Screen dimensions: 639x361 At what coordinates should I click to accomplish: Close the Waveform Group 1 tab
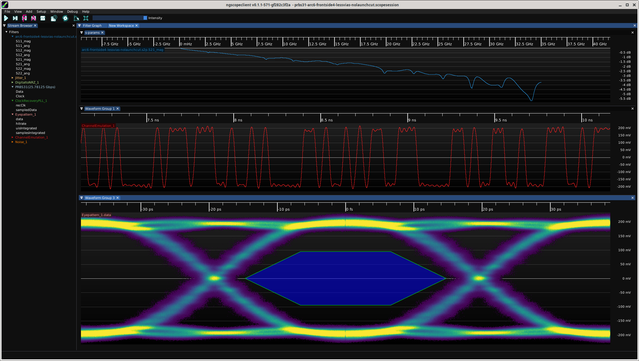pyautogui.click(x=118, y=109)
